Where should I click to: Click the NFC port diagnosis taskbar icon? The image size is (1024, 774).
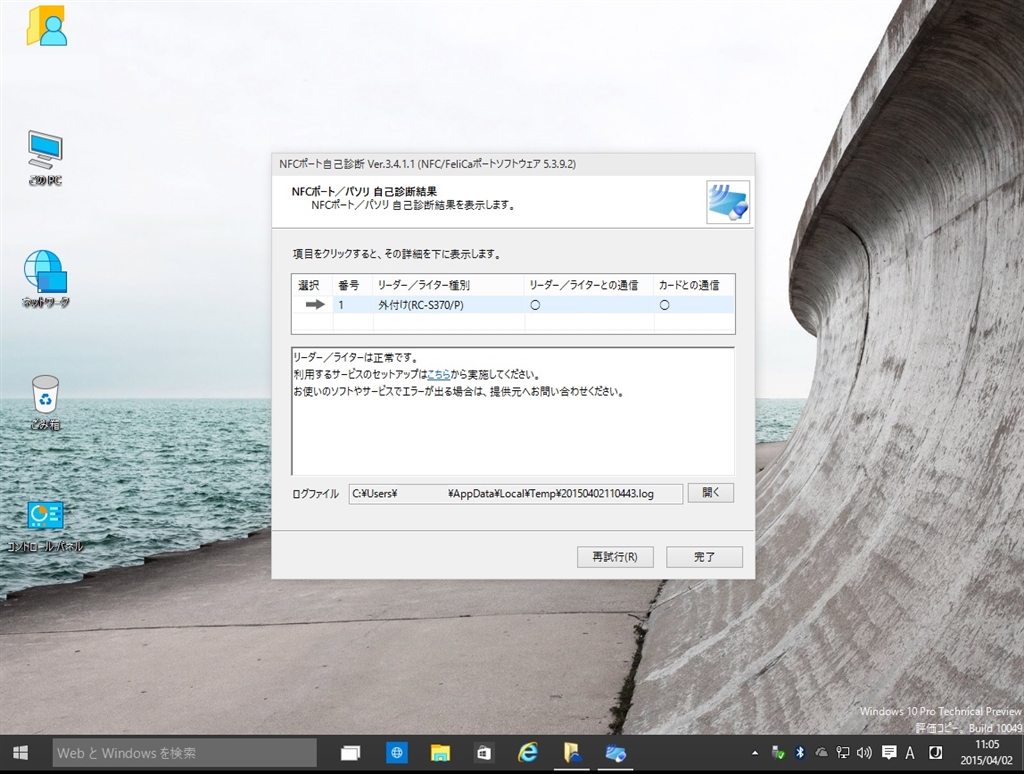(x=615, y=753)
